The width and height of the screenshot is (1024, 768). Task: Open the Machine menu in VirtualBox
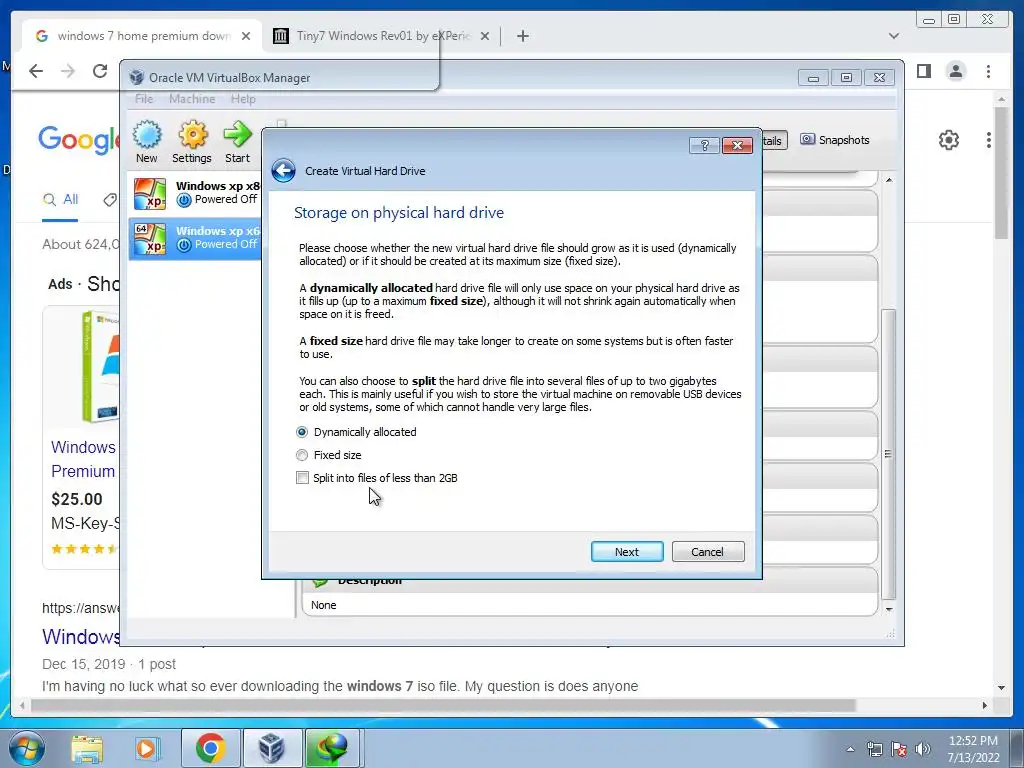pyautogui.click(x=192, y=99)
